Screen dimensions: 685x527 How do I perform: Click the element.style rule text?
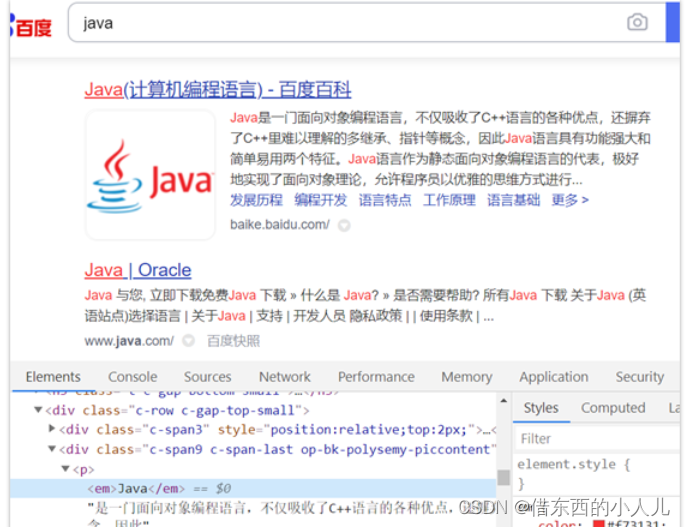tap(574, 464)
